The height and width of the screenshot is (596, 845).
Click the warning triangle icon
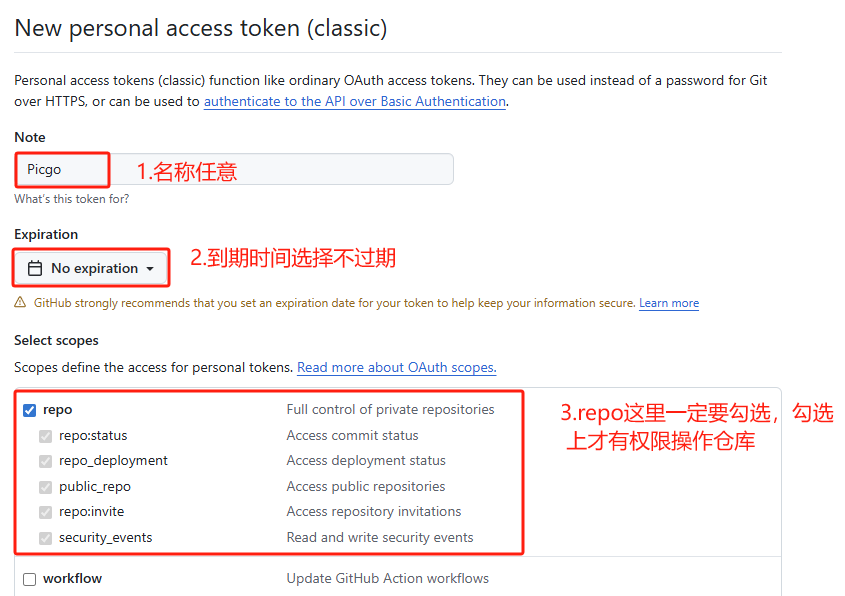click(x=20, y=303)
